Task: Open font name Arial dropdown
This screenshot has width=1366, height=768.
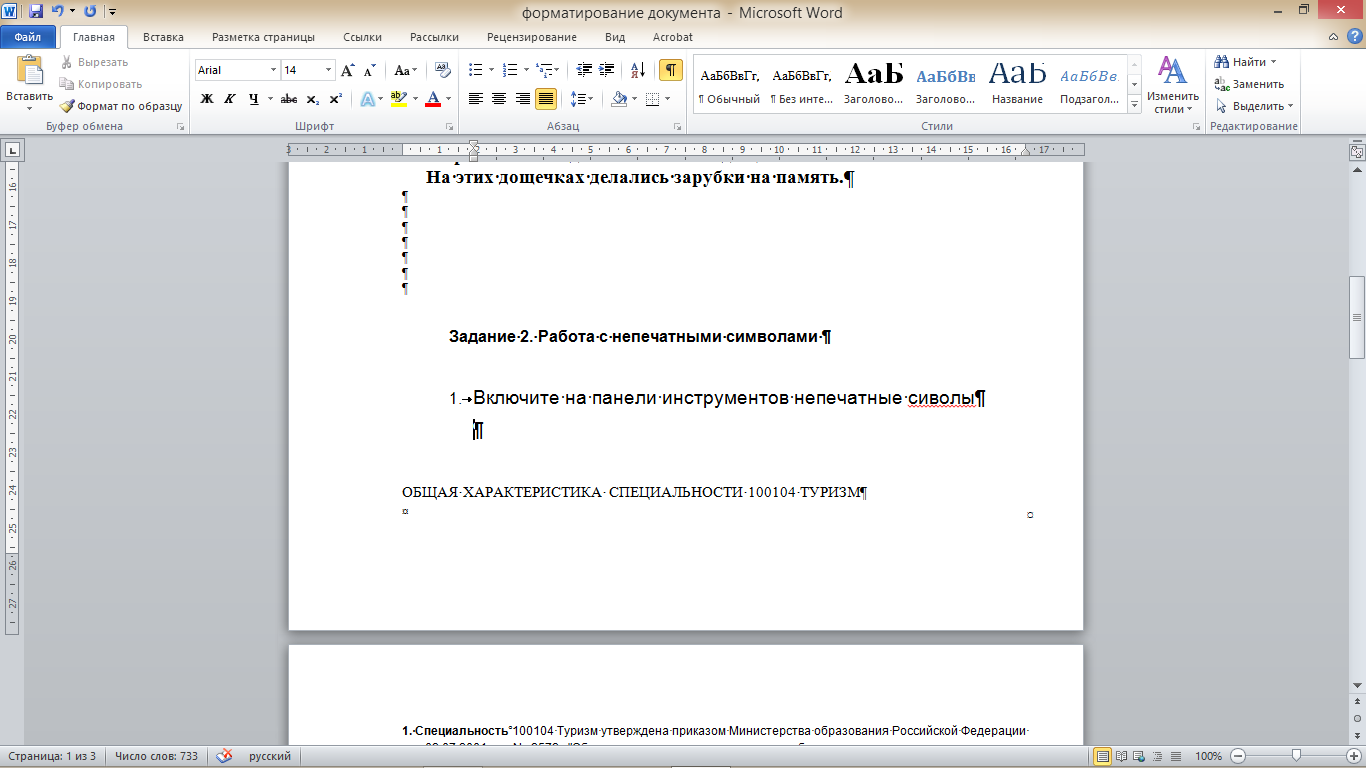Action: [x=273, y=70]
